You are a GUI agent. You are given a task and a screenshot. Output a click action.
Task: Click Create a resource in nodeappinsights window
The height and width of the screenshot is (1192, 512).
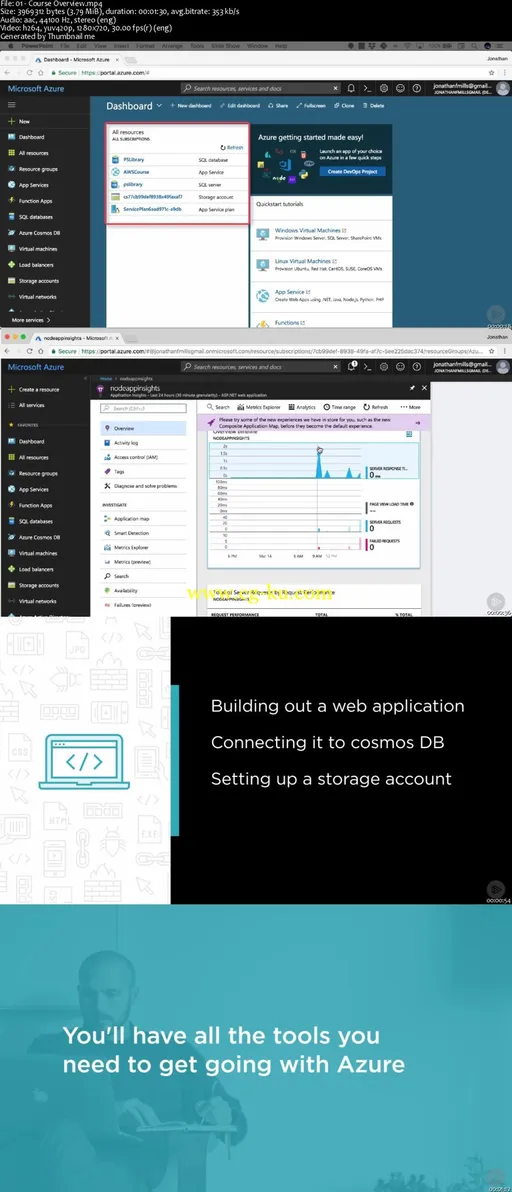33,389
